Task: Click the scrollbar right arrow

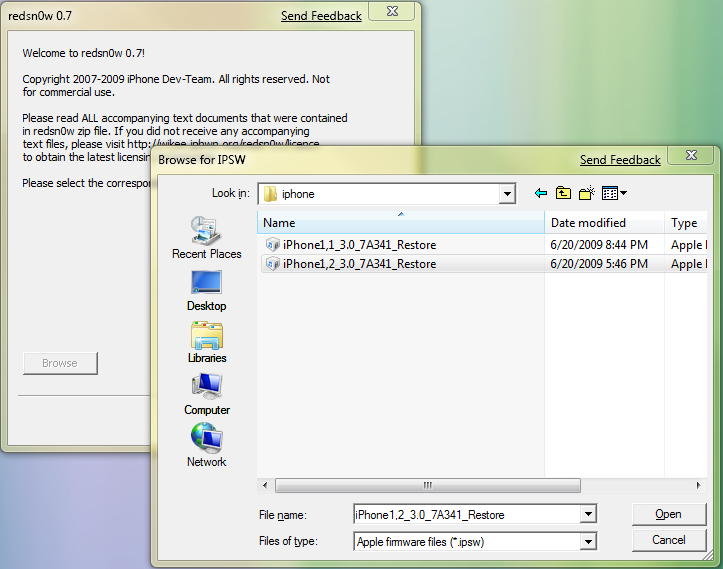Action: (699, 486)
